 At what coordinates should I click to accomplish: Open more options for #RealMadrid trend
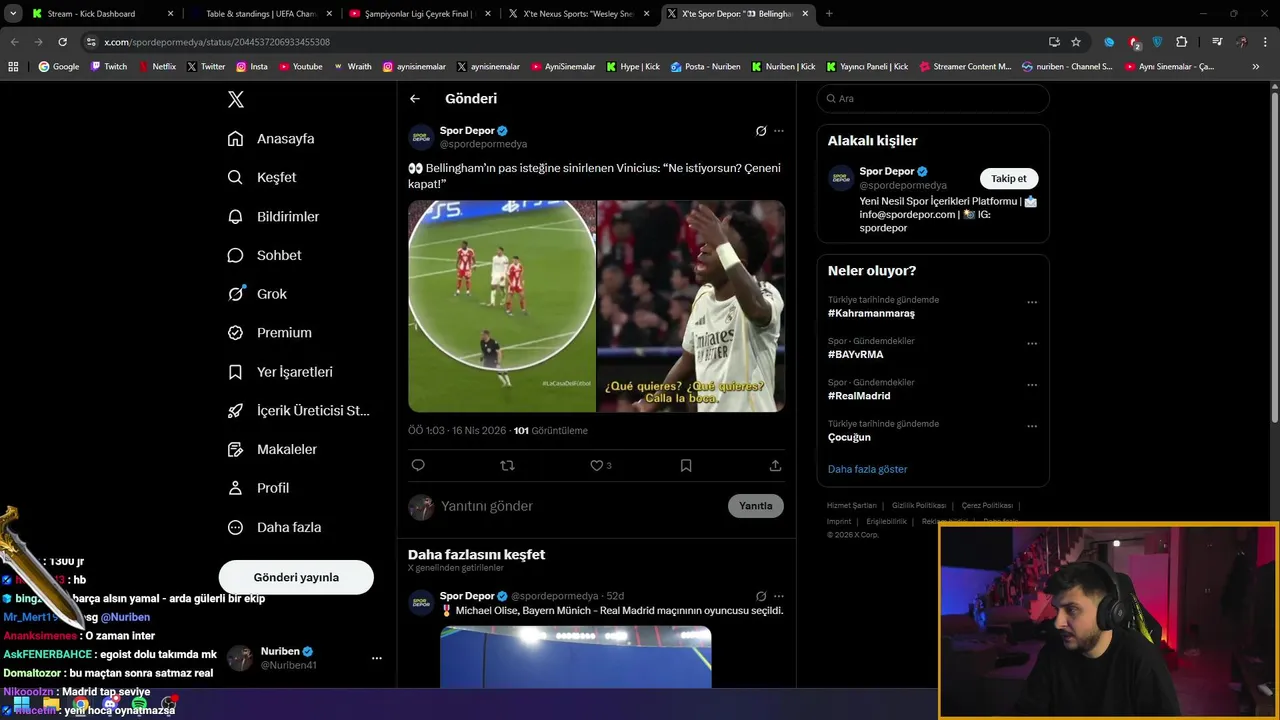[x=1032, y=385]
